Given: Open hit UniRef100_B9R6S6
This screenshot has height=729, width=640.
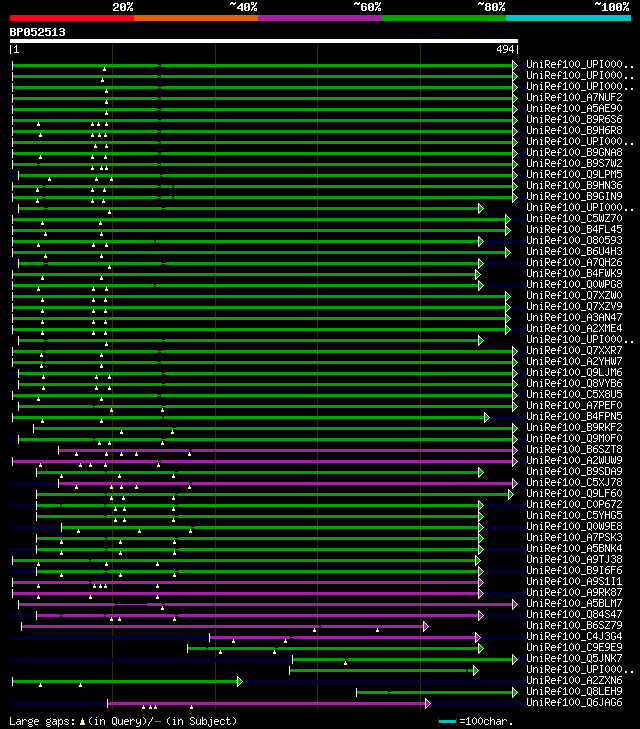Looking at the screenshot, I should click(574, 119).
